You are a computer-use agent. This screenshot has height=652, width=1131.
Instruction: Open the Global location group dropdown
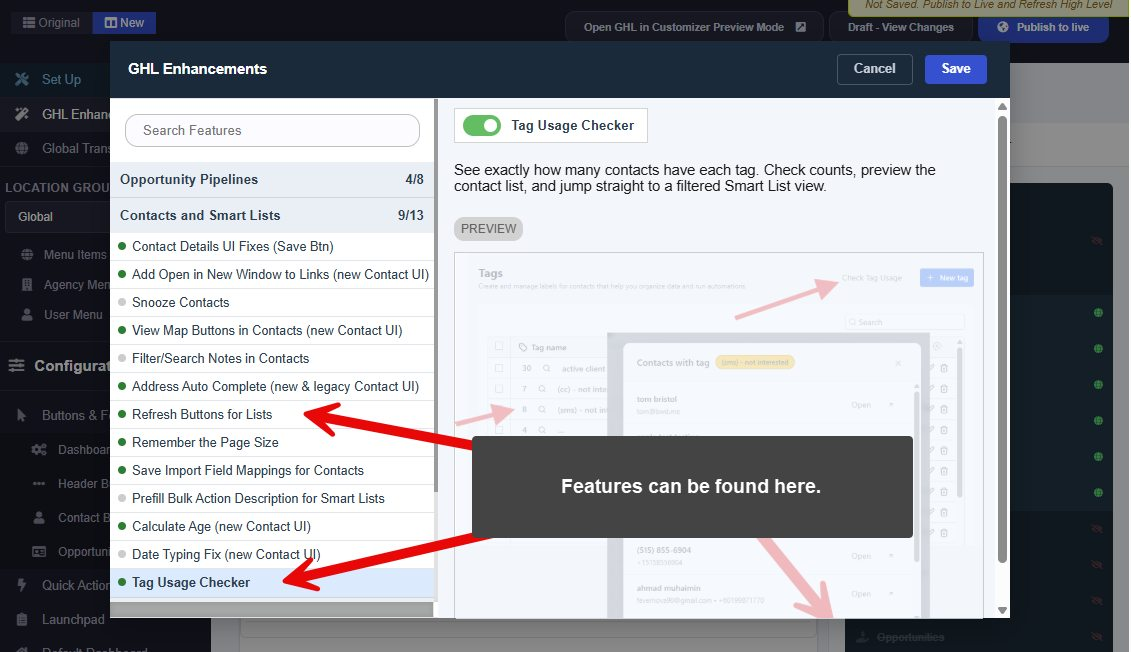click(x=58, y=217)
